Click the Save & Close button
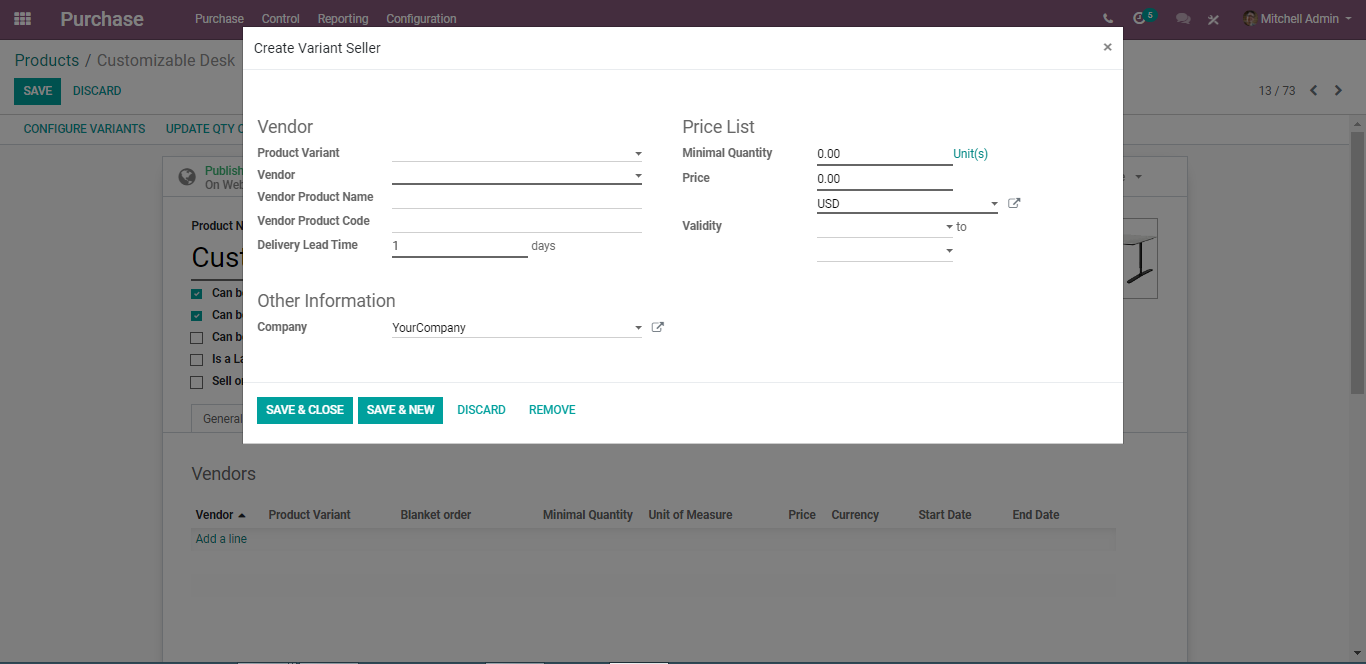 [305, 410]
